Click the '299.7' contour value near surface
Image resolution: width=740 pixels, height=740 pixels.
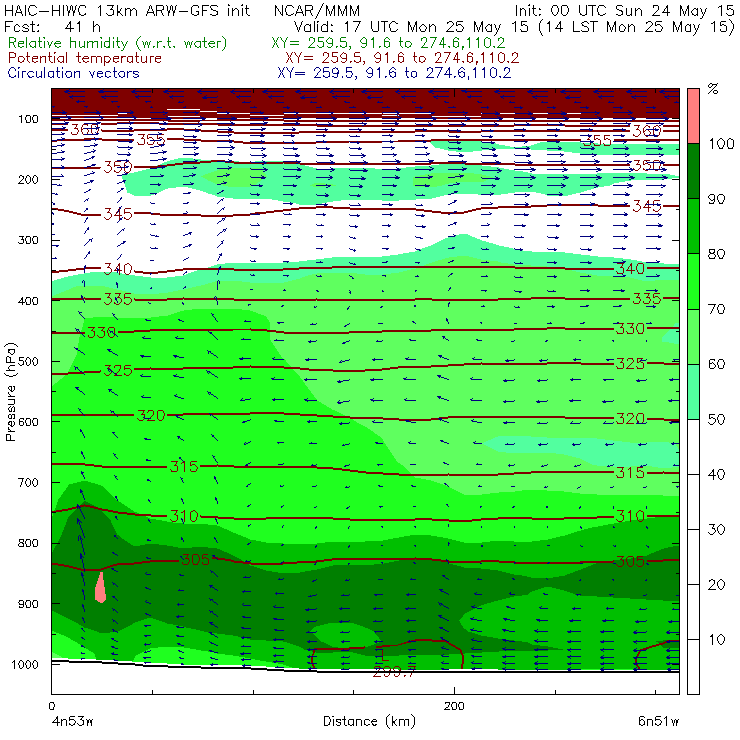point(394,672)
